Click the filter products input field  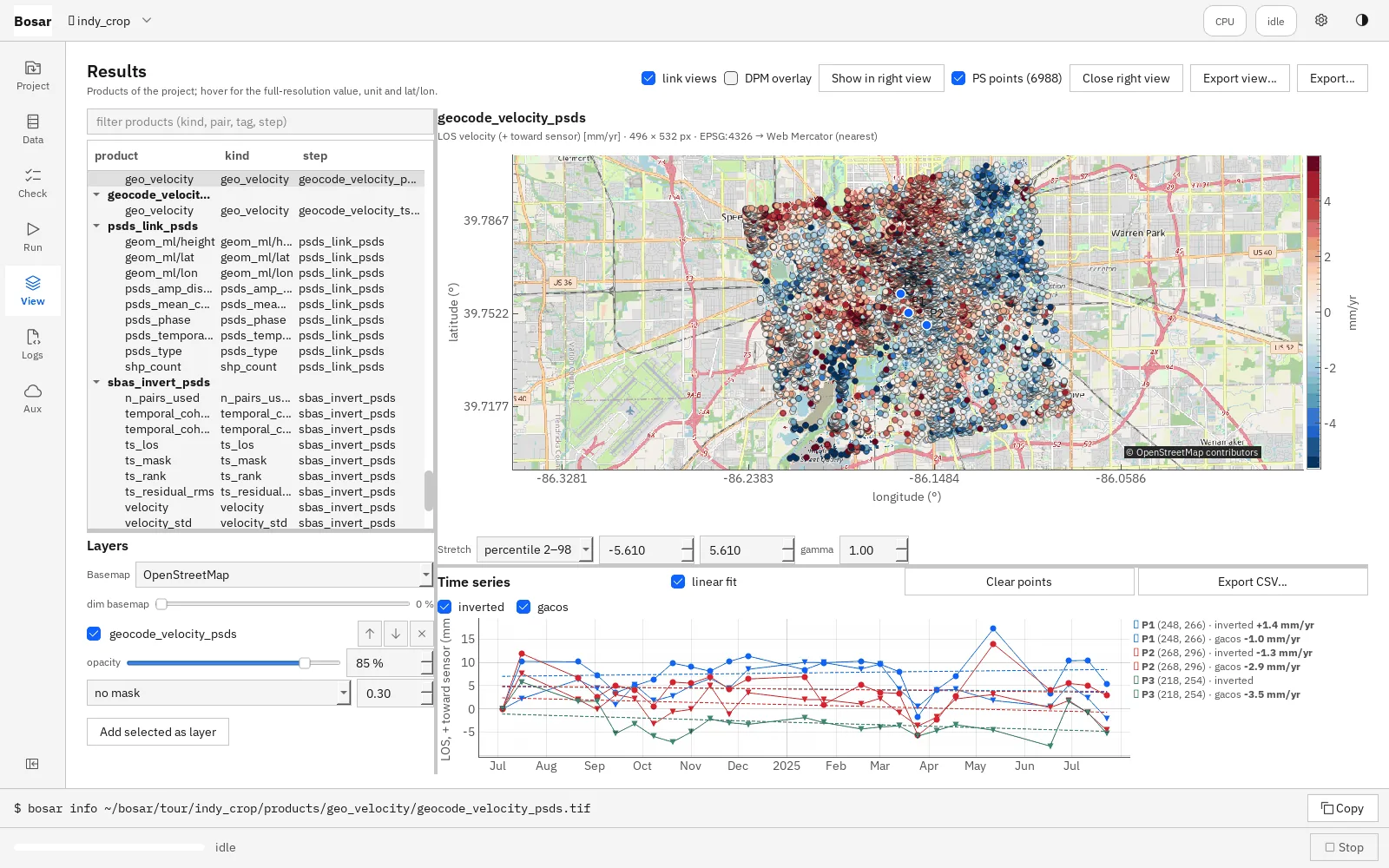pos(260,122)
